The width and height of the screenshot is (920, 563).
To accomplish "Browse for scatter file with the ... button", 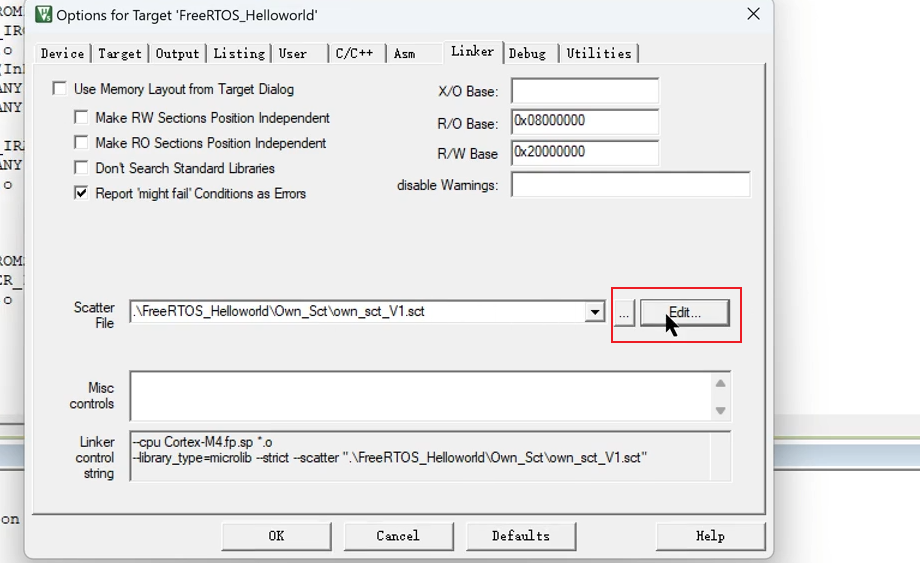I will [x=624, y=313].
